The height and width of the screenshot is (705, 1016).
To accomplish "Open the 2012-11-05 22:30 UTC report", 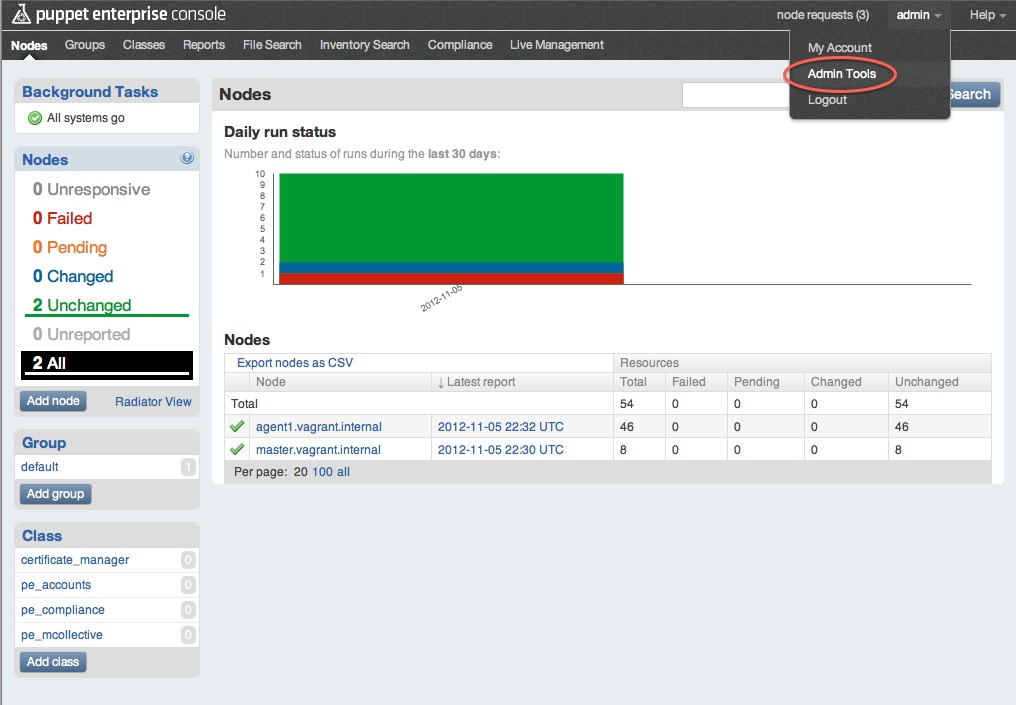I will pos(500,450).
